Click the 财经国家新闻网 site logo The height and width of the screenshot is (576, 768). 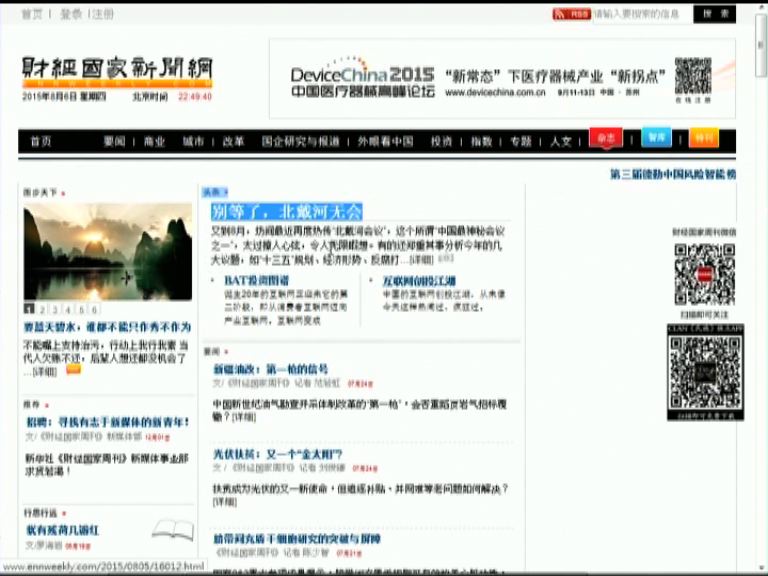(x=118, y=70)
